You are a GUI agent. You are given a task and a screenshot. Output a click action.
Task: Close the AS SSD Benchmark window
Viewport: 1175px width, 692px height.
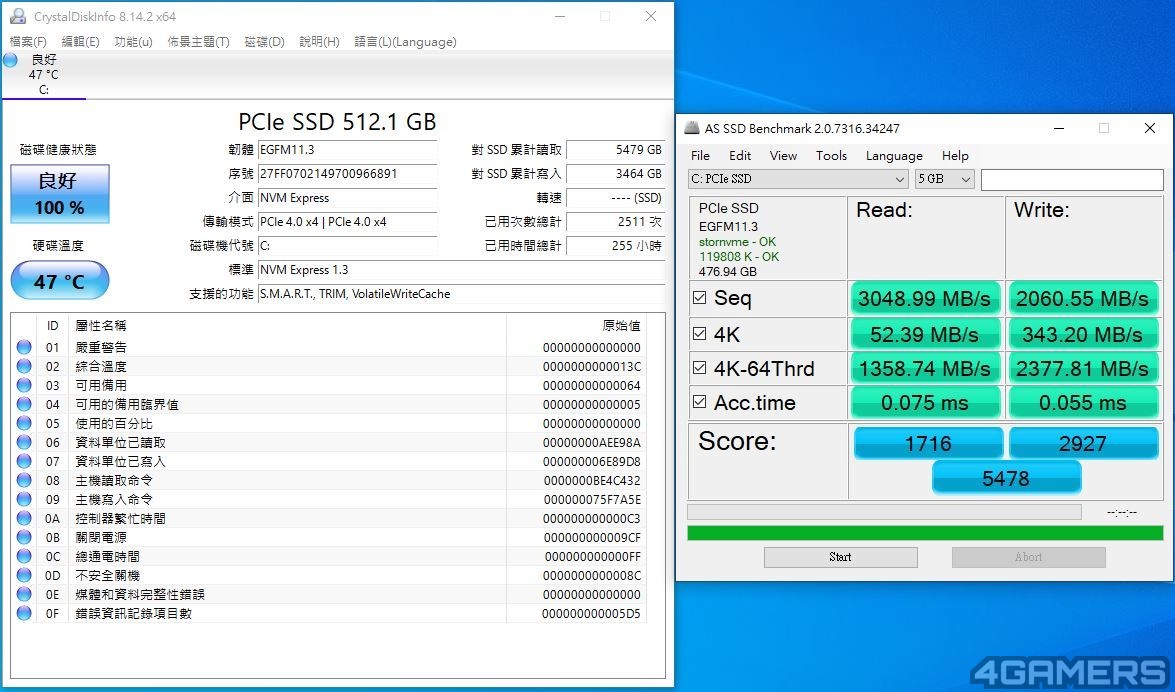1150,128
